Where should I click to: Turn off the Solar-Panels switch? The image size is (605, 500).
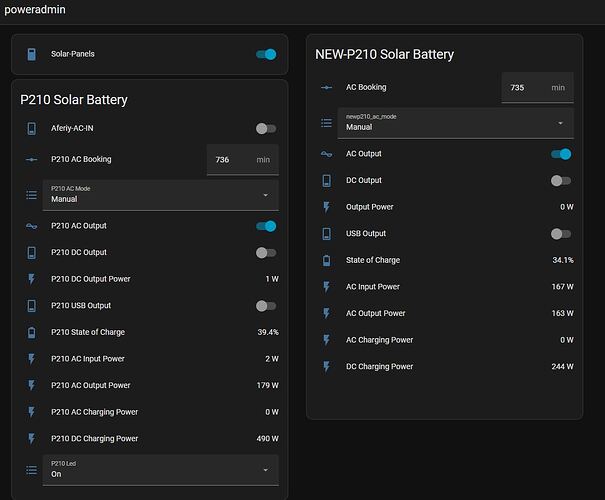point(266,54)
